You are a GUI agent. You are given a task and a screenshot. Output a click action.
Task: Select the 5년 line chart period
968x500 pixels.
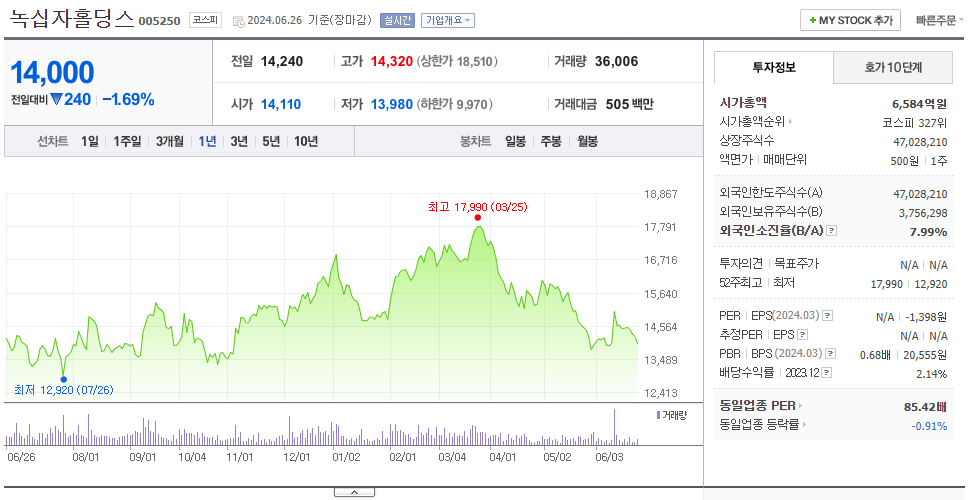(271, 141)
